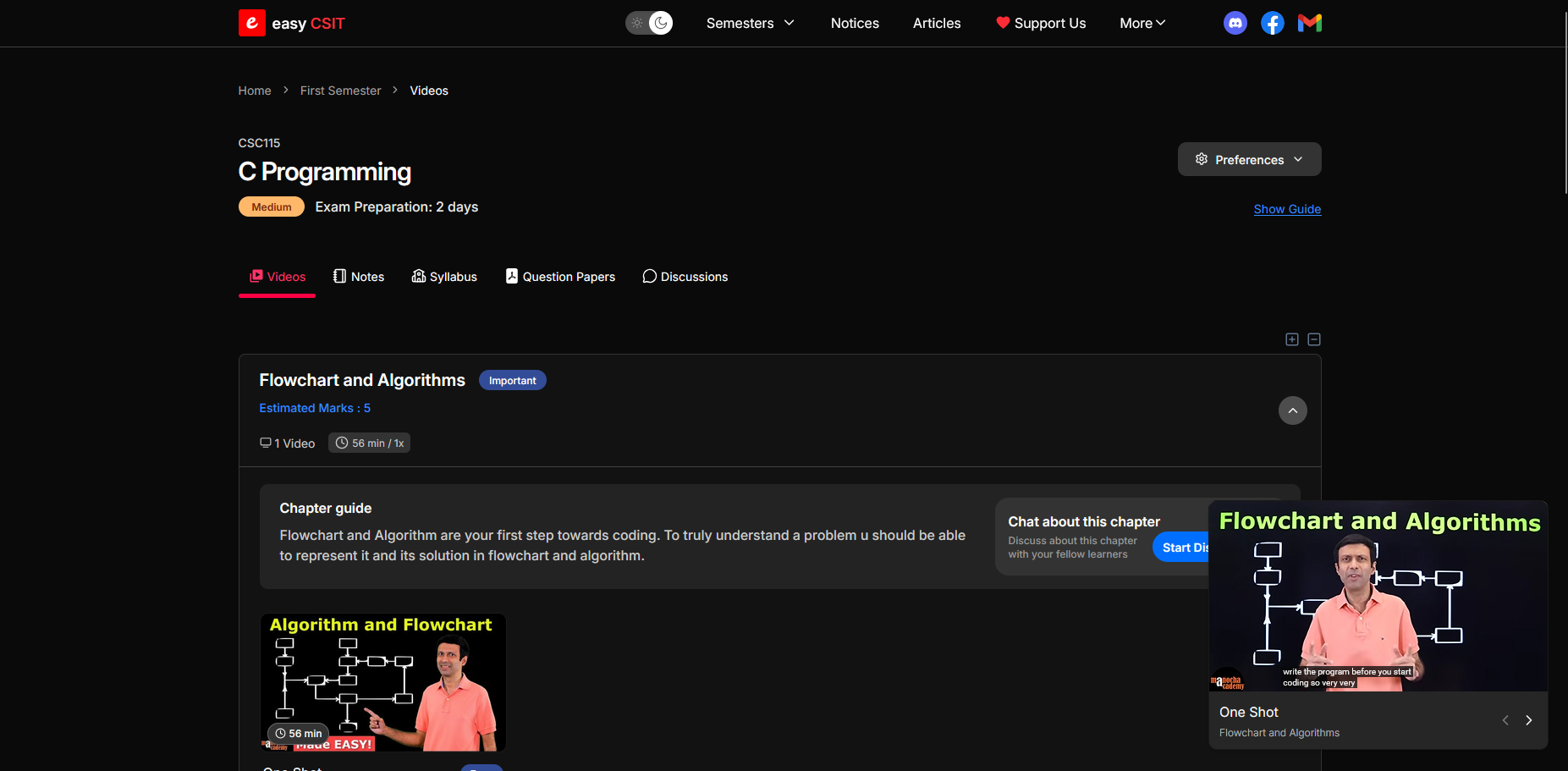Click the Support Us heart link
This screenshot has width=1568, height=771.
(x=1041, y=23)
